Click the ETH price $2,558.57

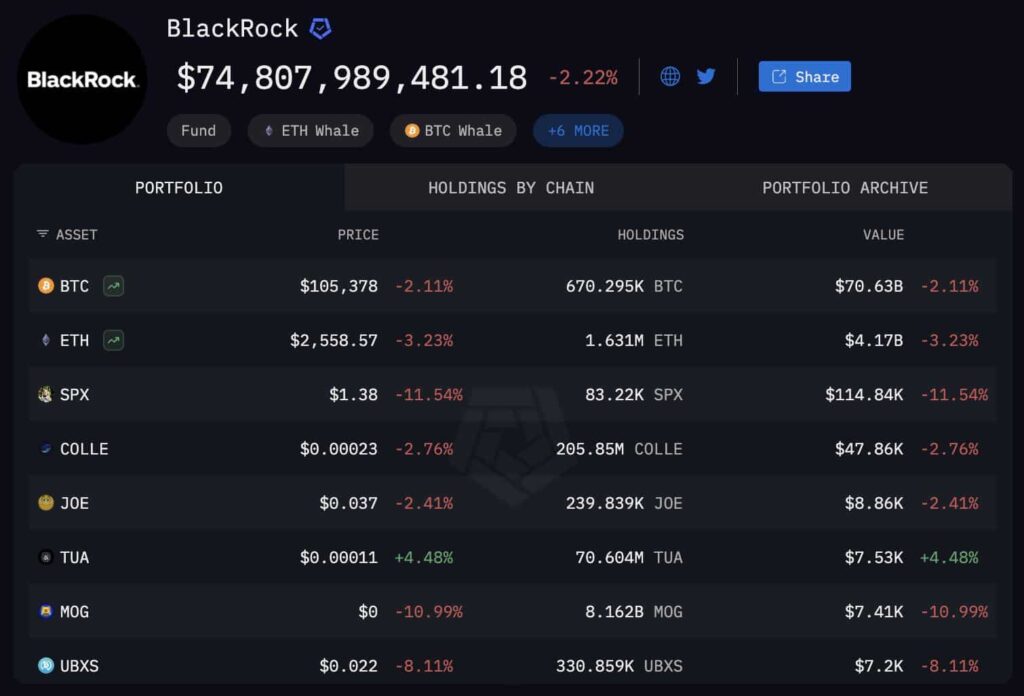[x=334, y=340]
